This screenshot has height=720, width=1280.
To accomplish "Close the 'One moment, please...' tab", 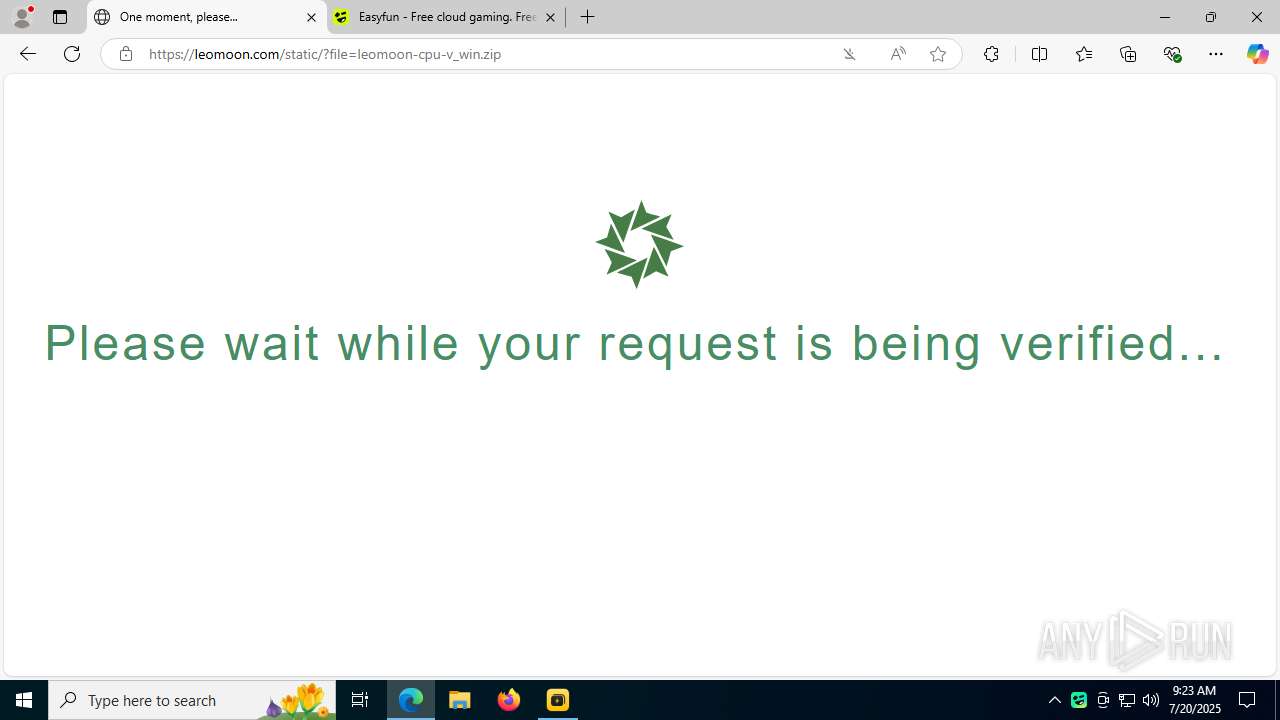I will (x=311, y=17).
